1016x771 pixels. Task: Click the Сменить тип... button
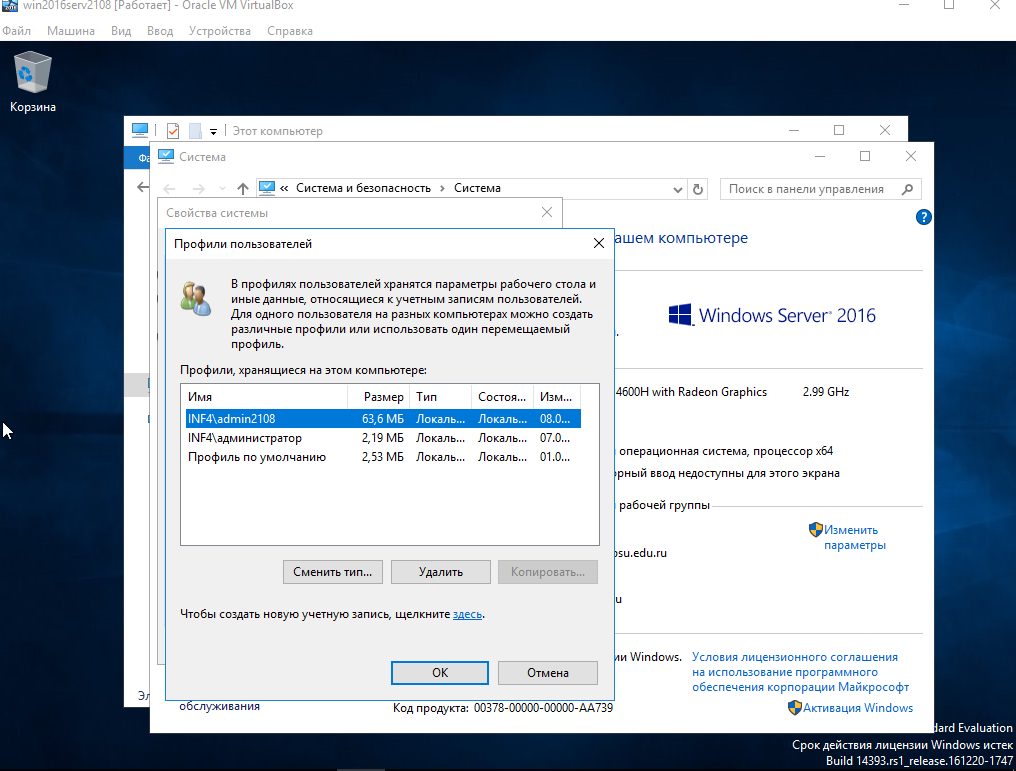pos(332,572)
